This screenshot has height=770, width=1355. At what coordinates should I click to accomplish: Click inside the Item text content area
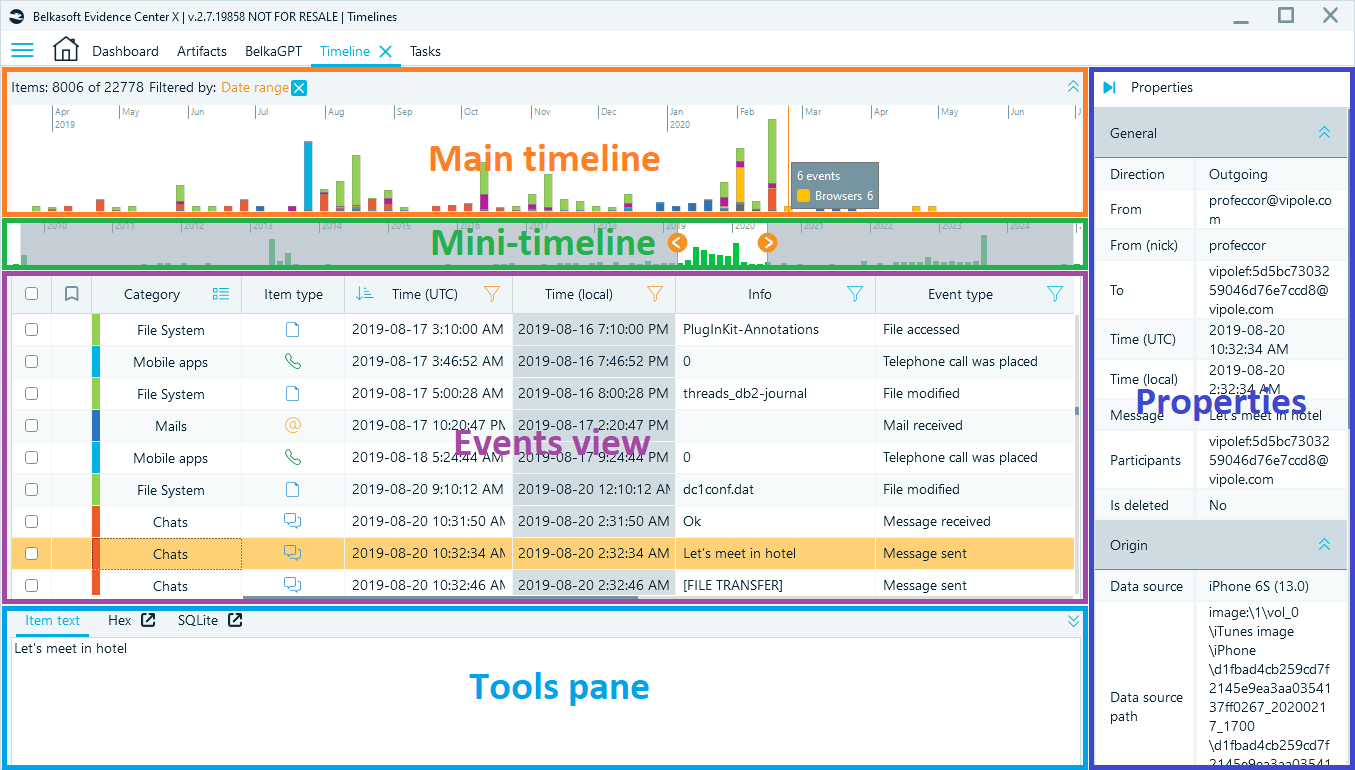pos(546,701)
